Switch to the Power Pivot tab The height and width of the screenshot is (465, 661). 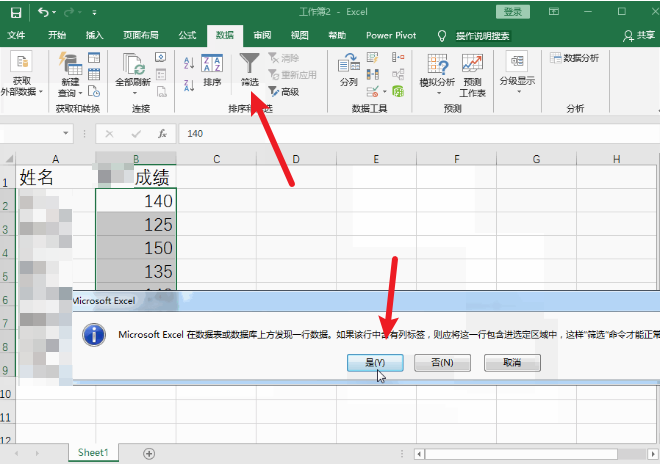391,35
